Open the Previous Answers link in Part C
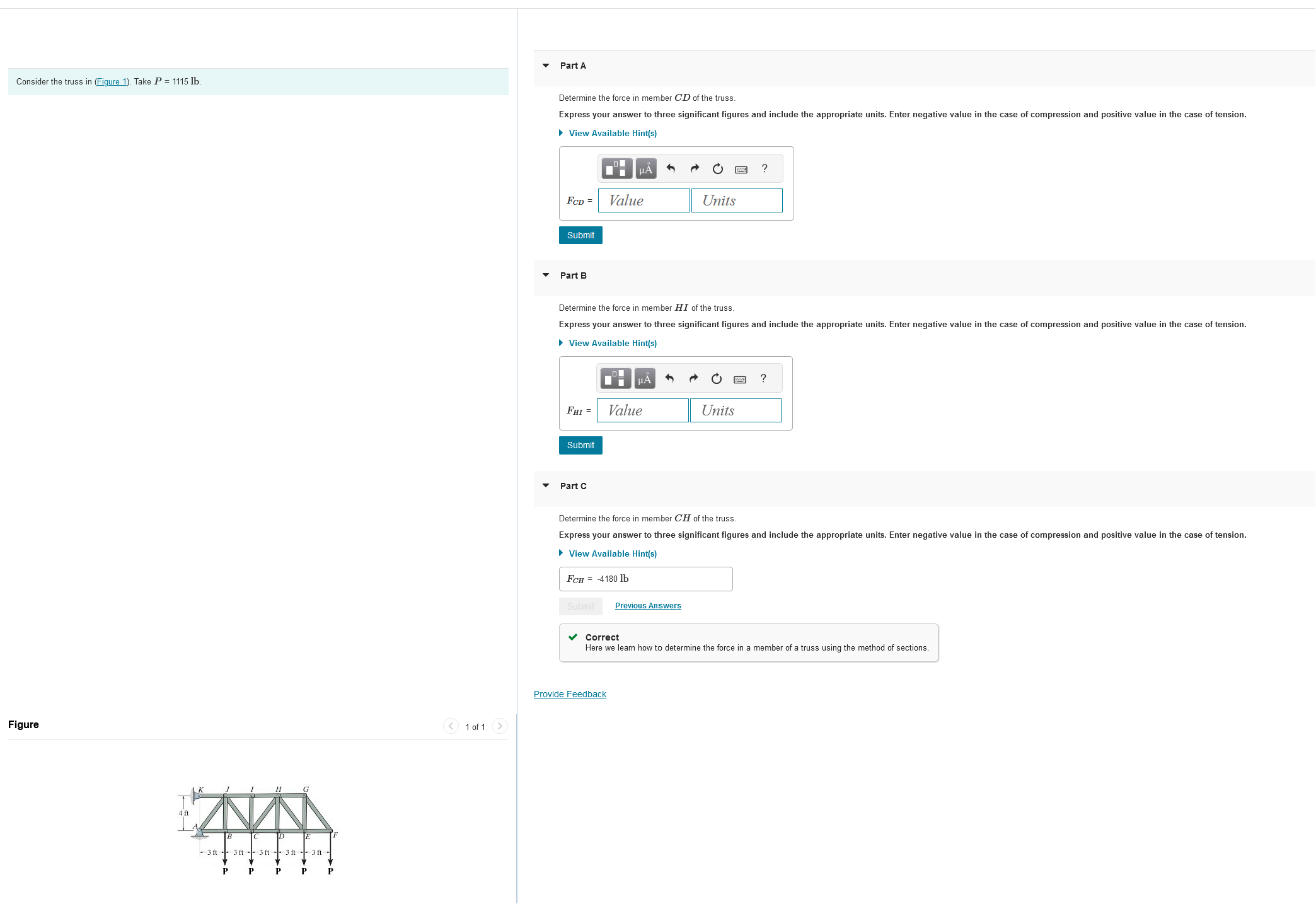Image resolution: width=1316 pixels, height=904 pixels. [x=647, y=605]
